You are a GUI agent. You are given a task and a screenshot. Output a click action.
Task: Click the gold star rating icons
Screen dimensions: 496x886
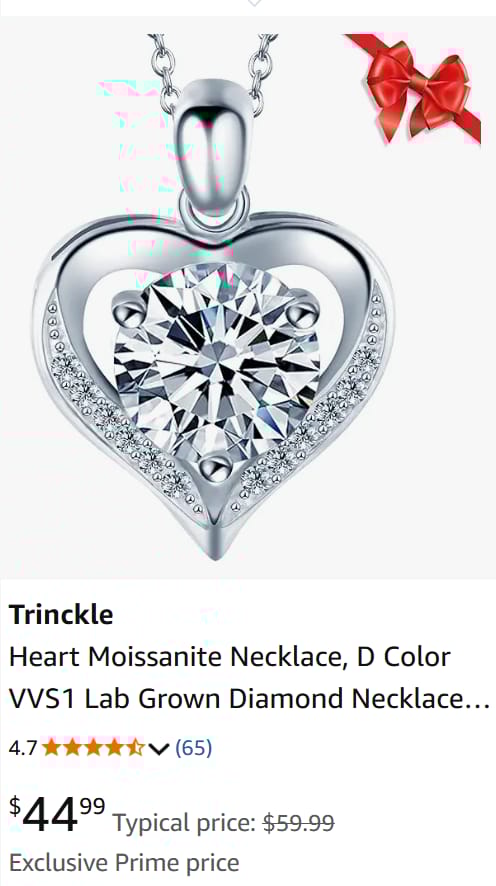coord(93,748)
